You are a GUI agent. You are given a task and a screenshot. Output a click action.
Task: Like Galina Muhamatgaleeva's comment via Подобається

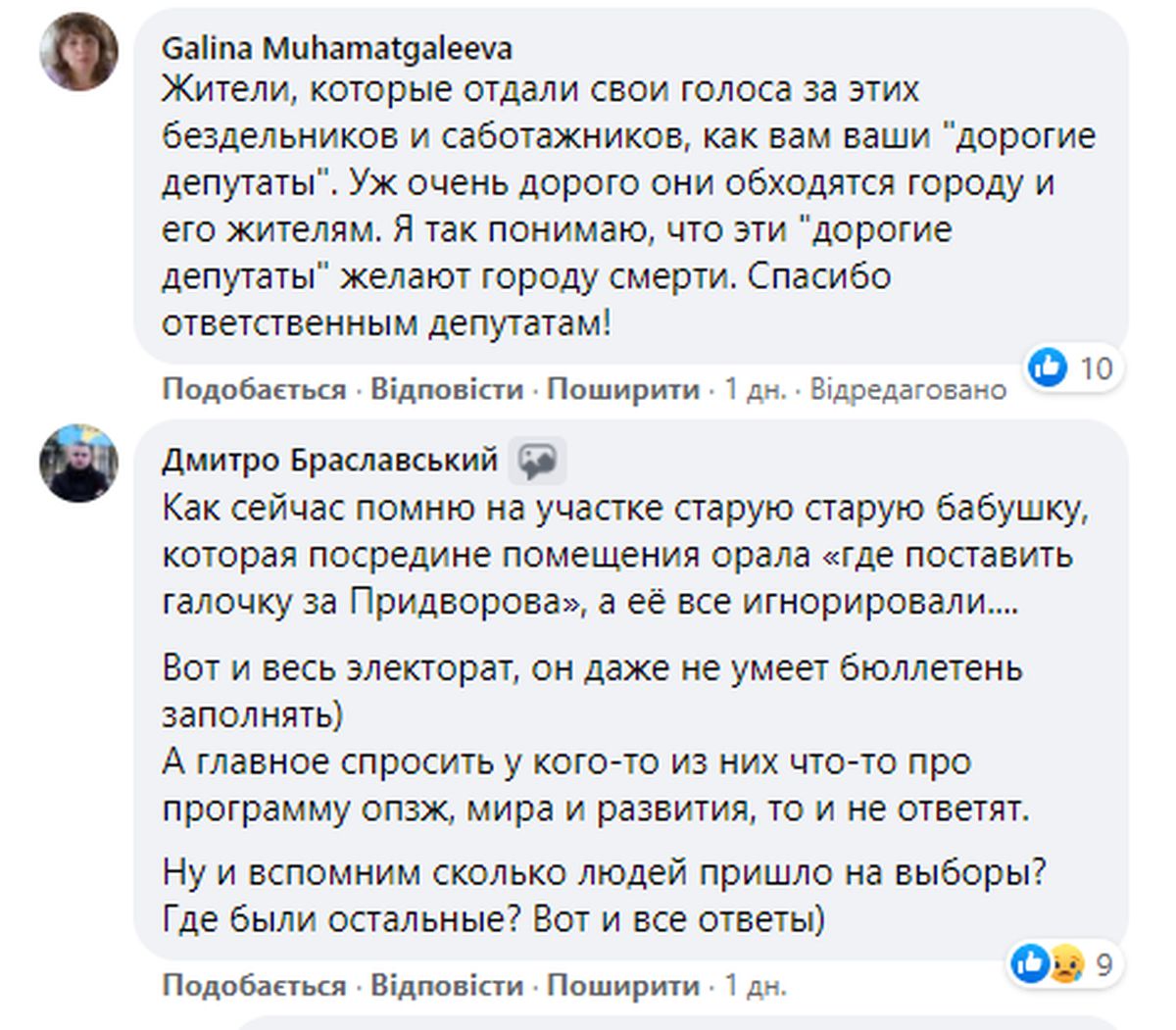pyautogui.click(x=254, y=390)
